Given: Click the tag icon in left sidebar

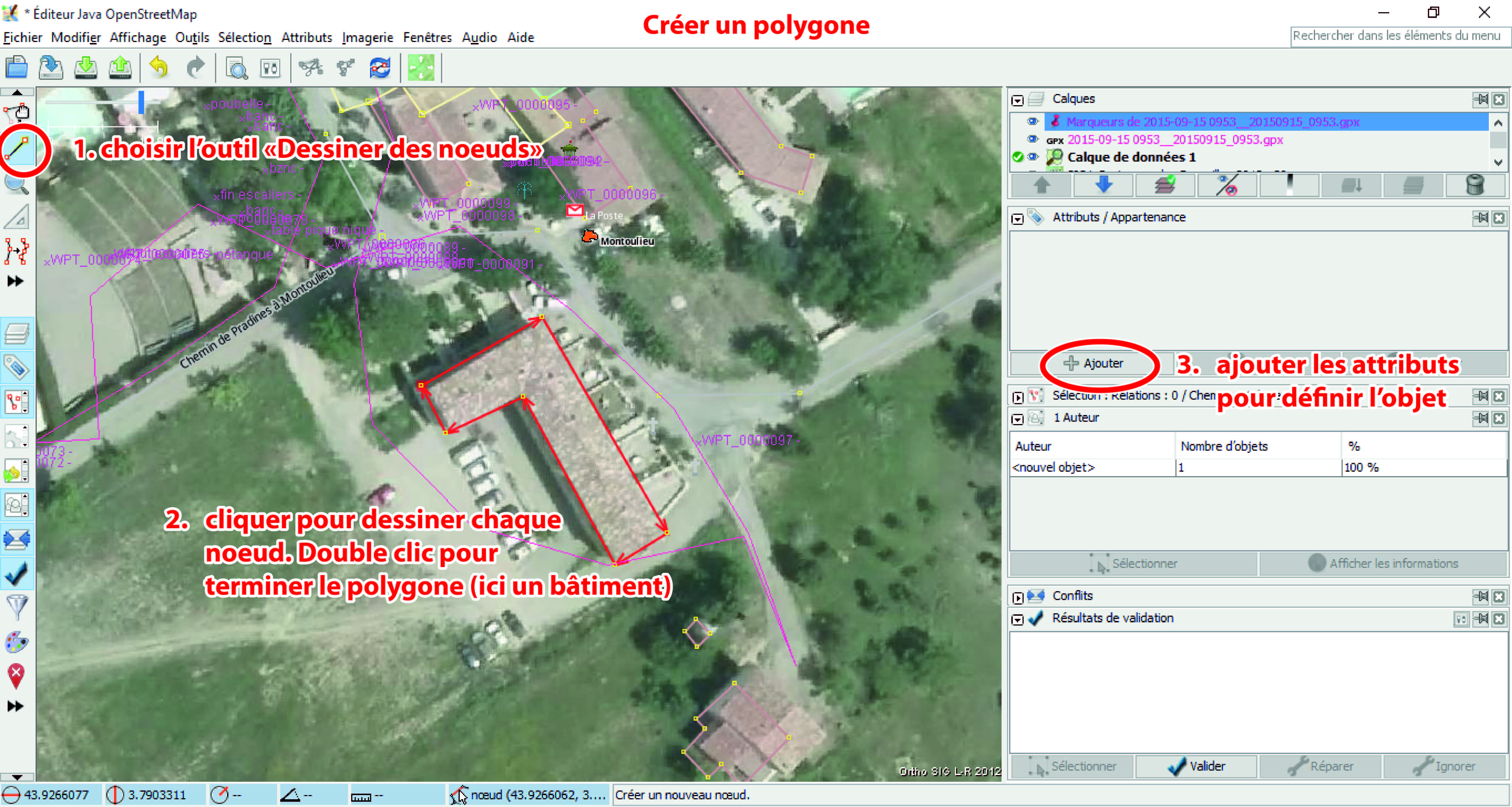Looking at the screenshot, I should [17, 368].
